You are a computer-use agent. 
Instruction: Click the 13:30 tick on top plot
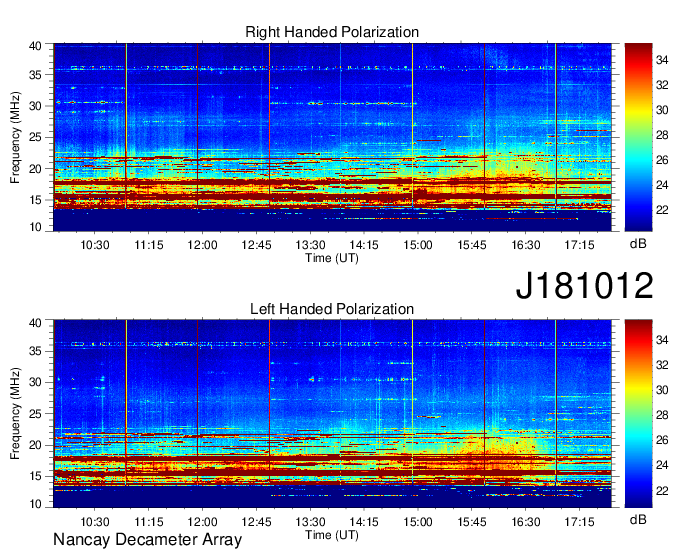coord(311,245)
